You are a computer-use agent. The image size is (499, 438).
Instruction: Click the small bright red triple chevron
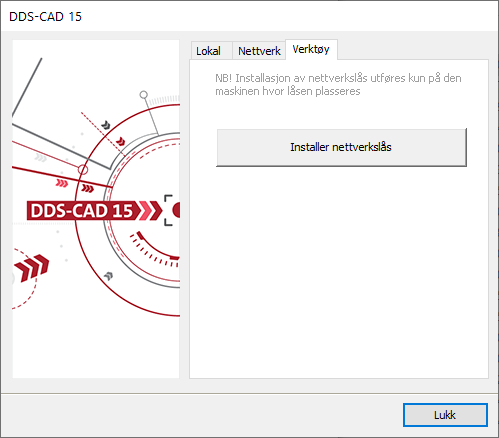coord(62,183)
